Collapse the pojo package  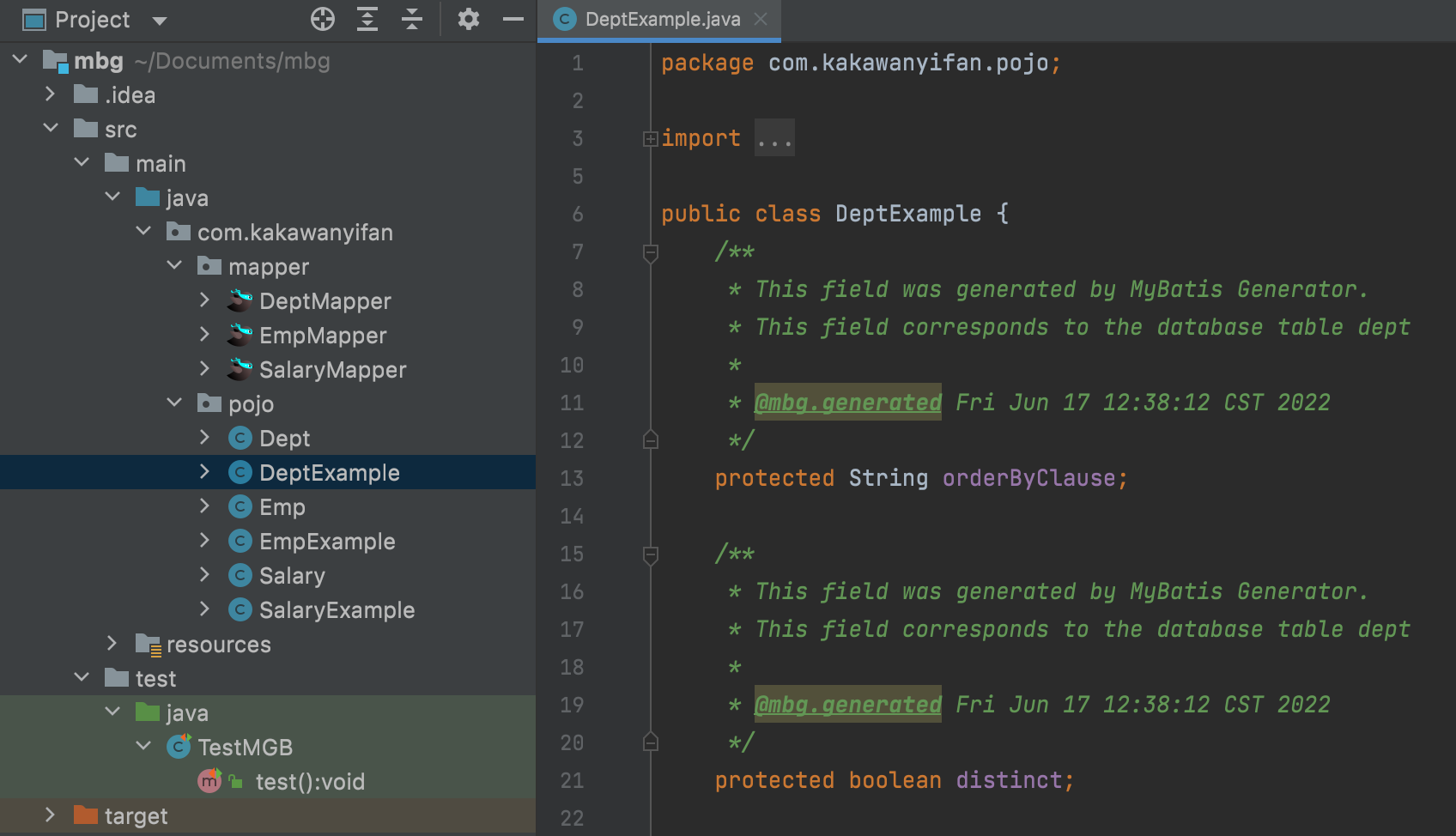pyautogui.click(x=174, y=403)
